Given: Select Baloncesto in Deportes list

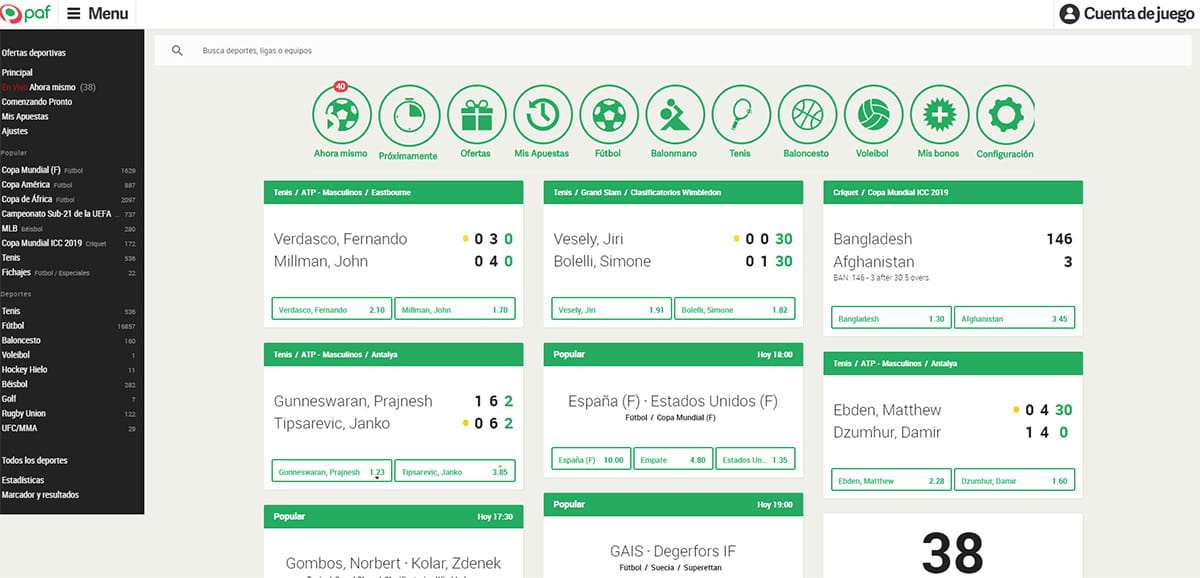Looking at the screenshot, I should pos(68,340).
